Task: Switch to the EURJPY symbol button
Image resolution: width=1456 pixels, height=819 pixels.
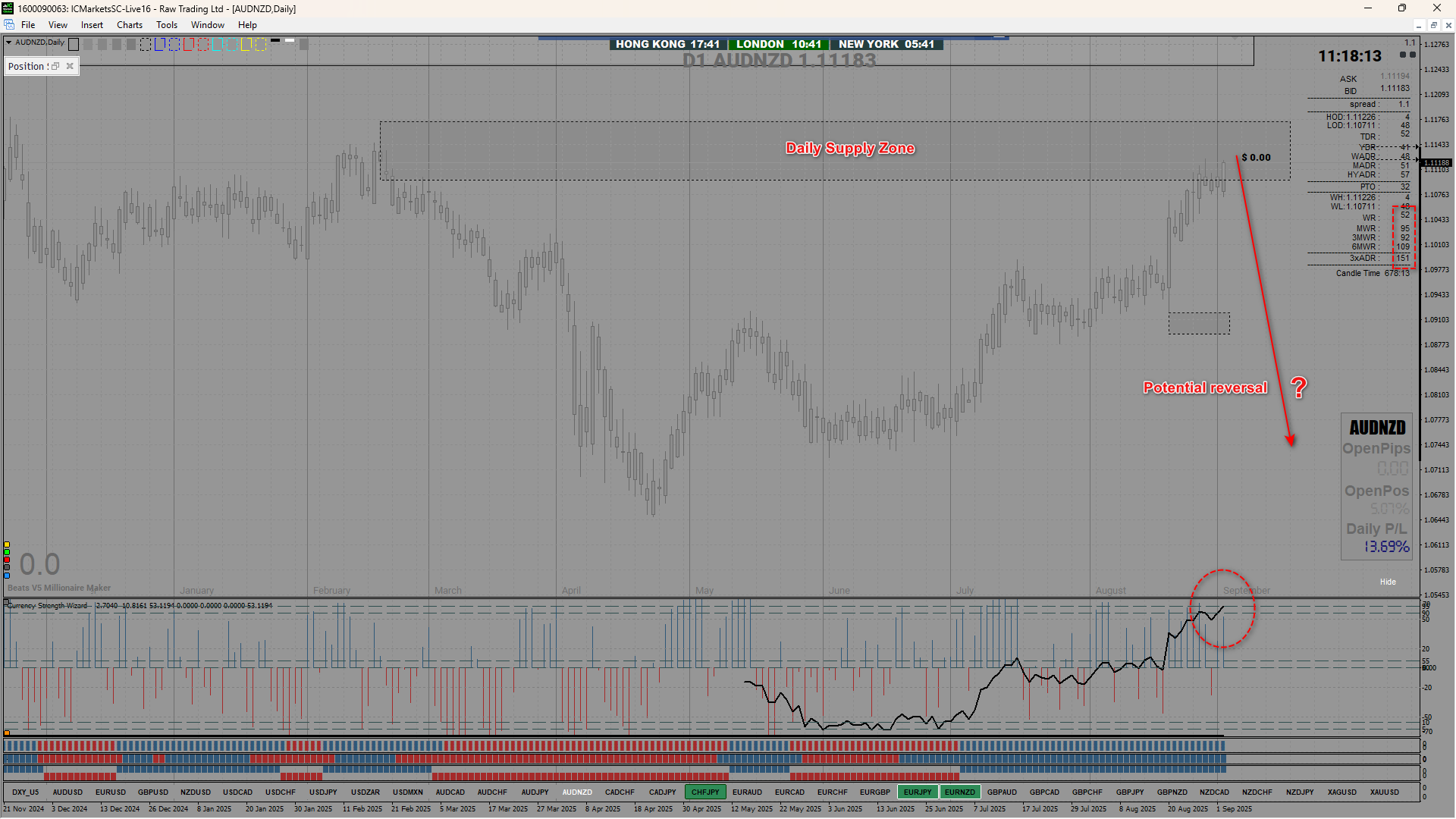Action: tap(917, 792)
